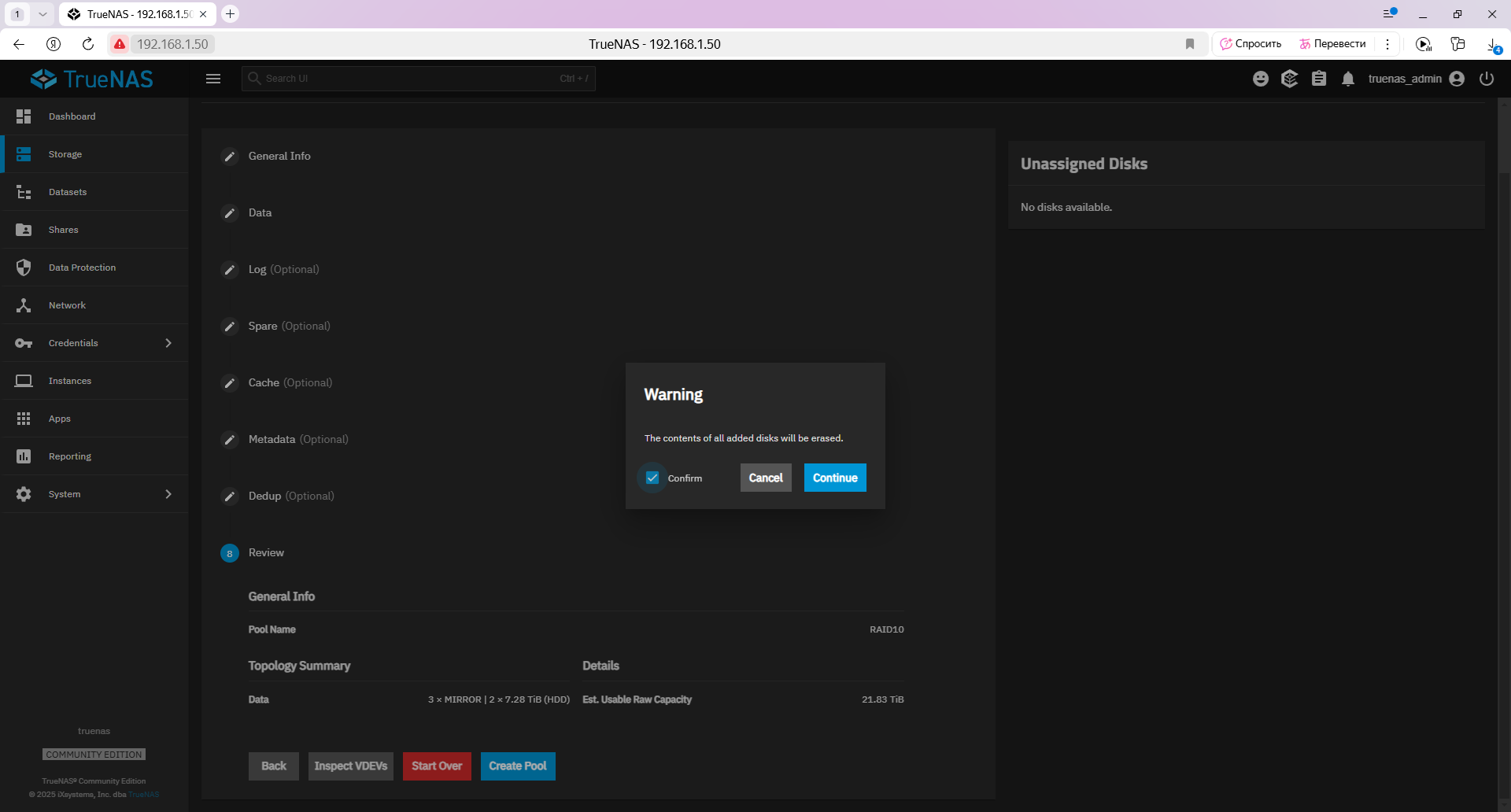Viewport: 1511px width, 812px height.
Task: Click the browser address bar URL
Action: 172,44
